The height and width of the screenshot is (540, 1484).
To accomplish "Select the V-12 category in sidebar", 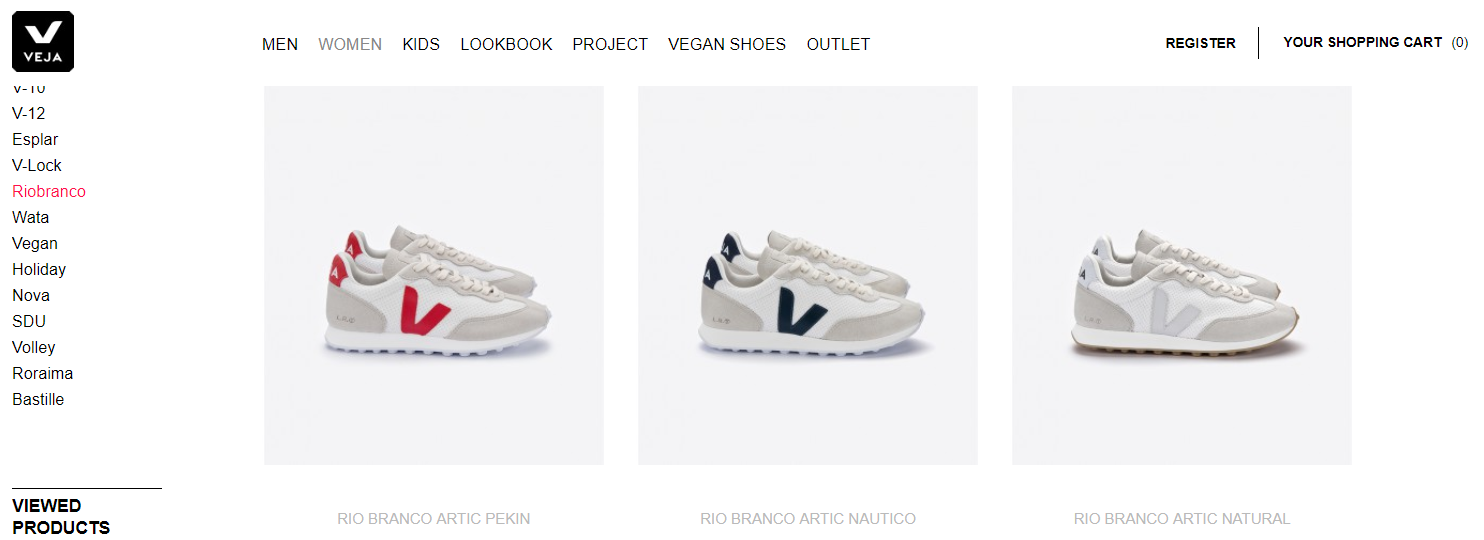I will pos(29,113).
